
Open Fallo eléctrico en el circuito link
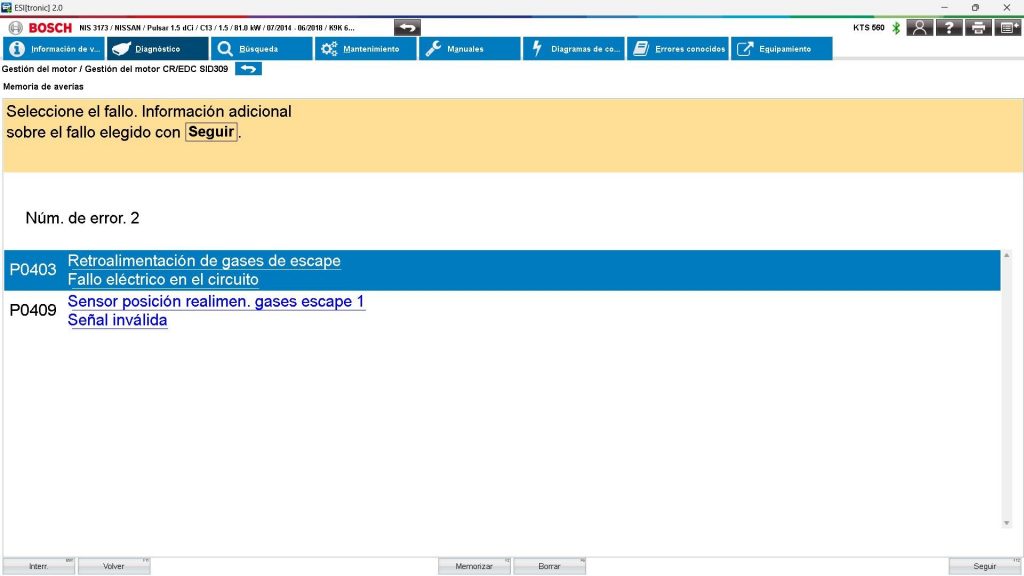coord(163,280)
